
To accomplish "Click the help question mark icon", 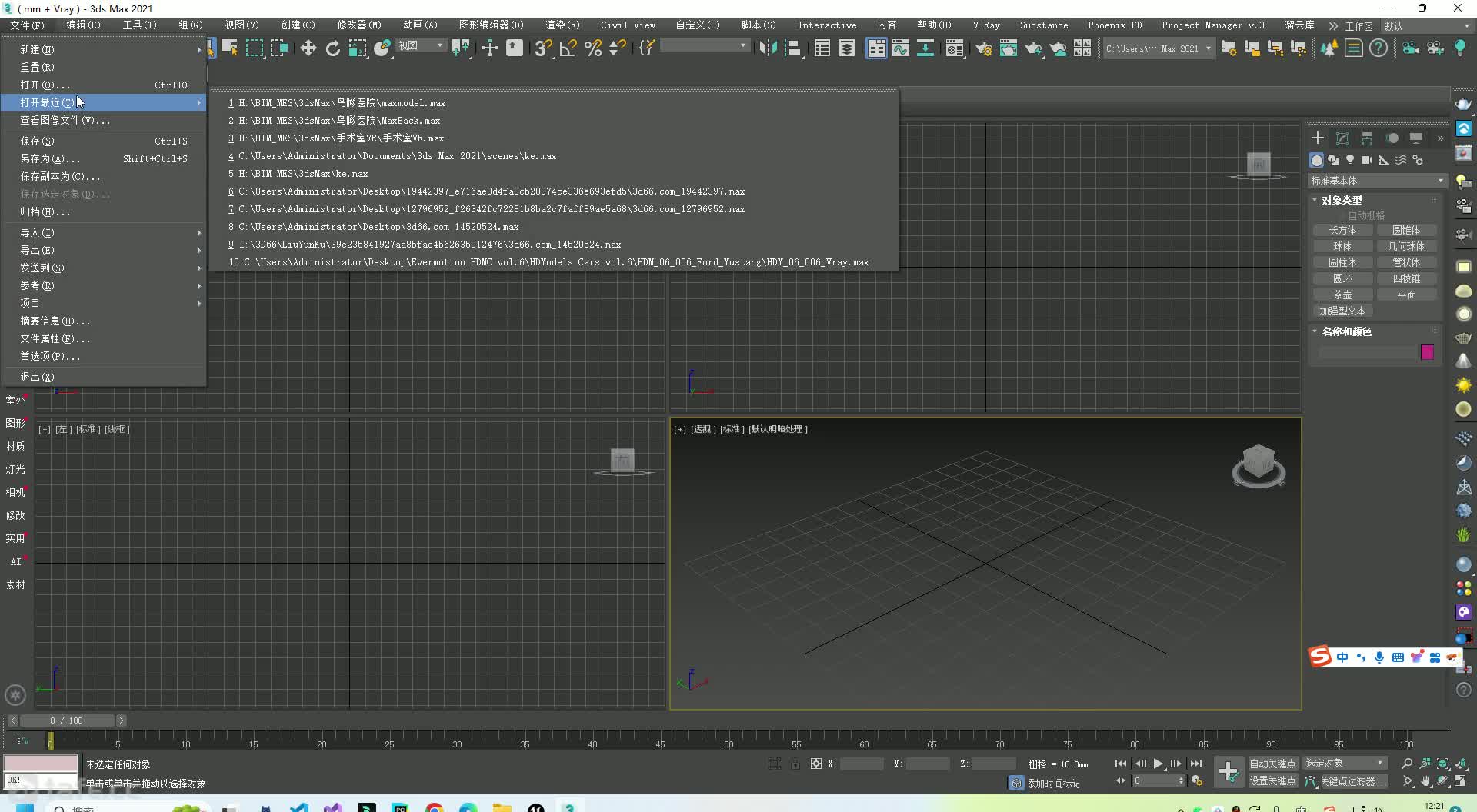I will point(1379,48).
